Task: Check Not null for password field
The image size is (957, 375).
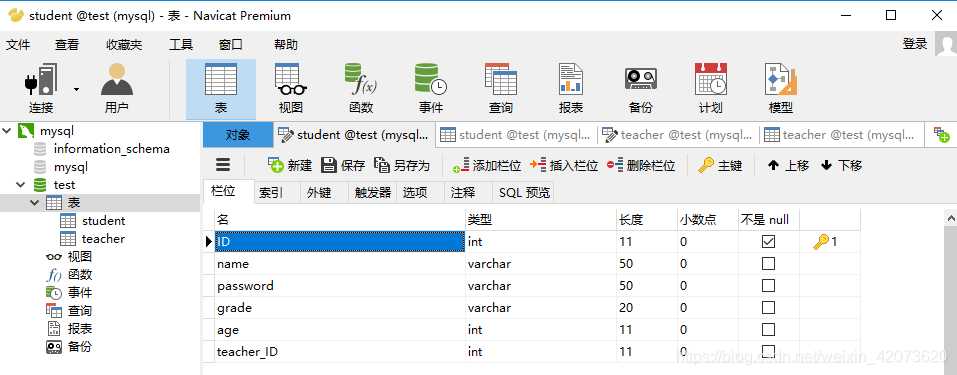Action: point(768,286)
